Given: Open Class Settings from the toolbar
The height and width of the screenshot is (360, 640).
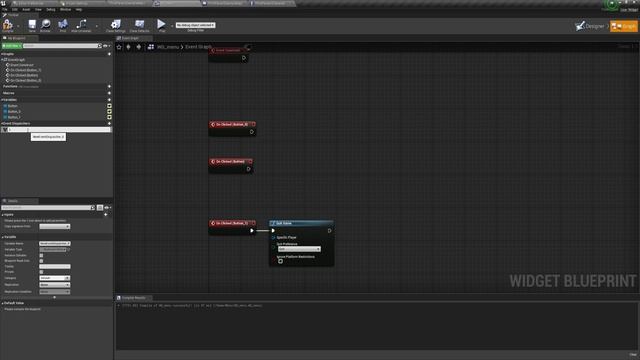Looking at the screenshot, I should tap(116, 25).
